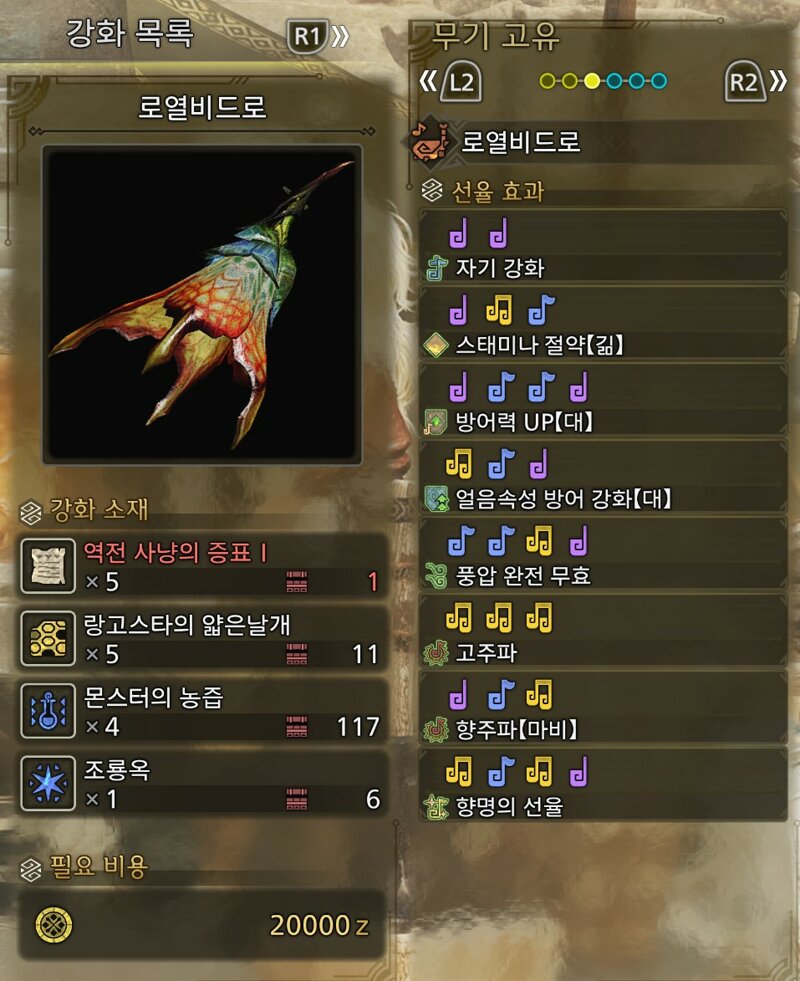Viewport: 800px width, 981px height.
Task: Select the 몬스터의 농즙 flask icon
Action: click(48, 711)
